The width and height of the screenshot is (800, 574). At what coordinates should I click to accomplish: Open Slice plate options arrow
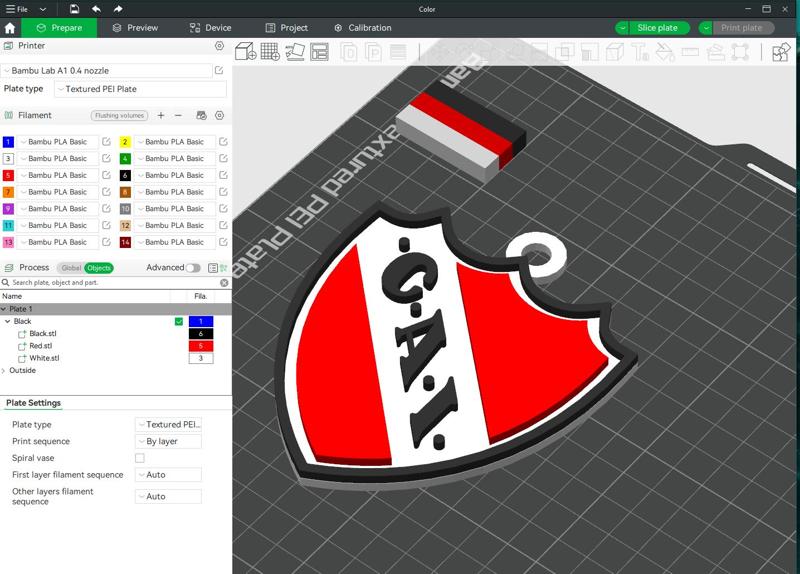pyautogui.click(x=622, y=28)
